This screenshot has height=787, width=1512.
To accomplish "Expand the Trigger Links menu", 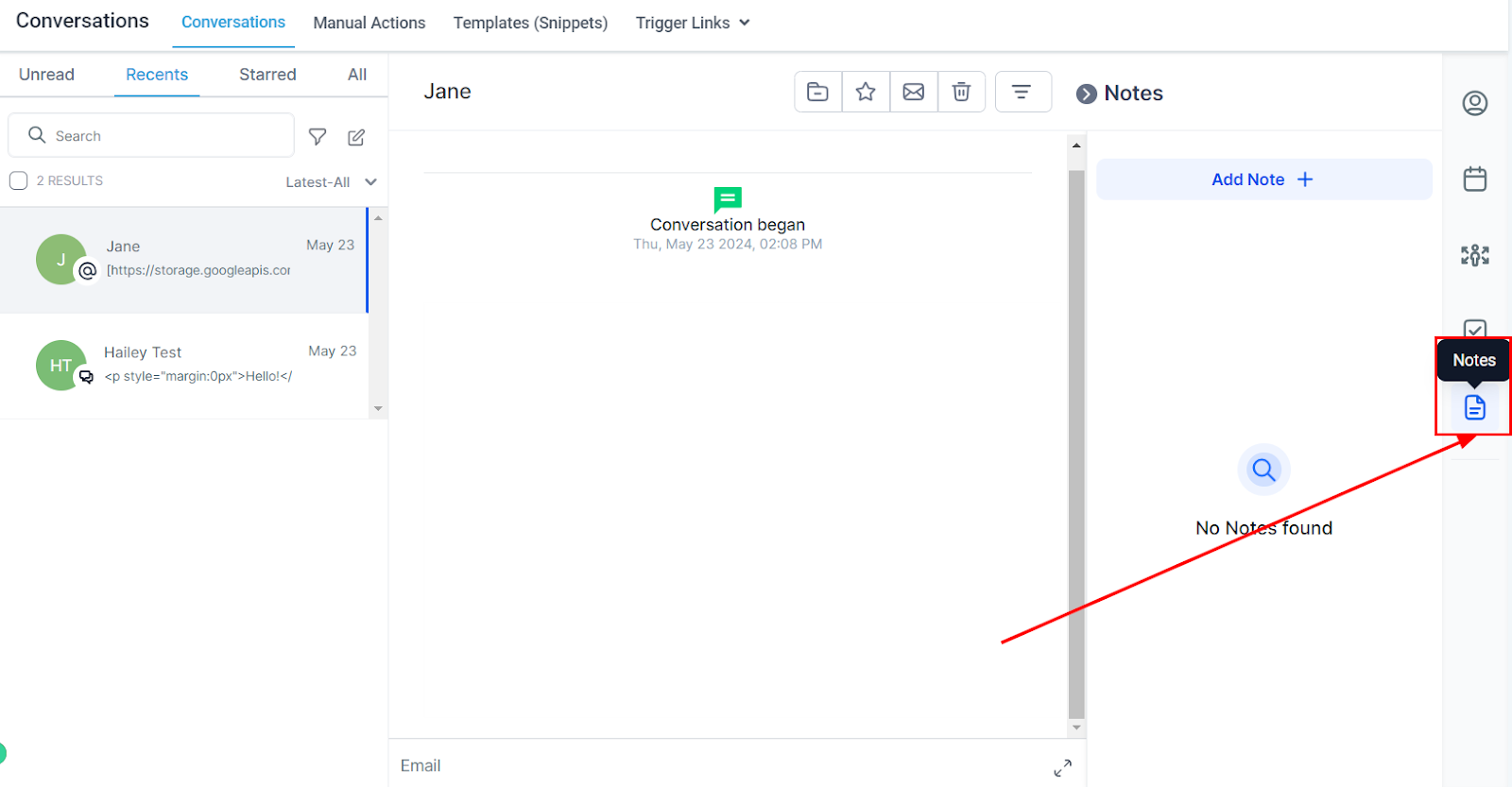I will click(x=693, y=23).
